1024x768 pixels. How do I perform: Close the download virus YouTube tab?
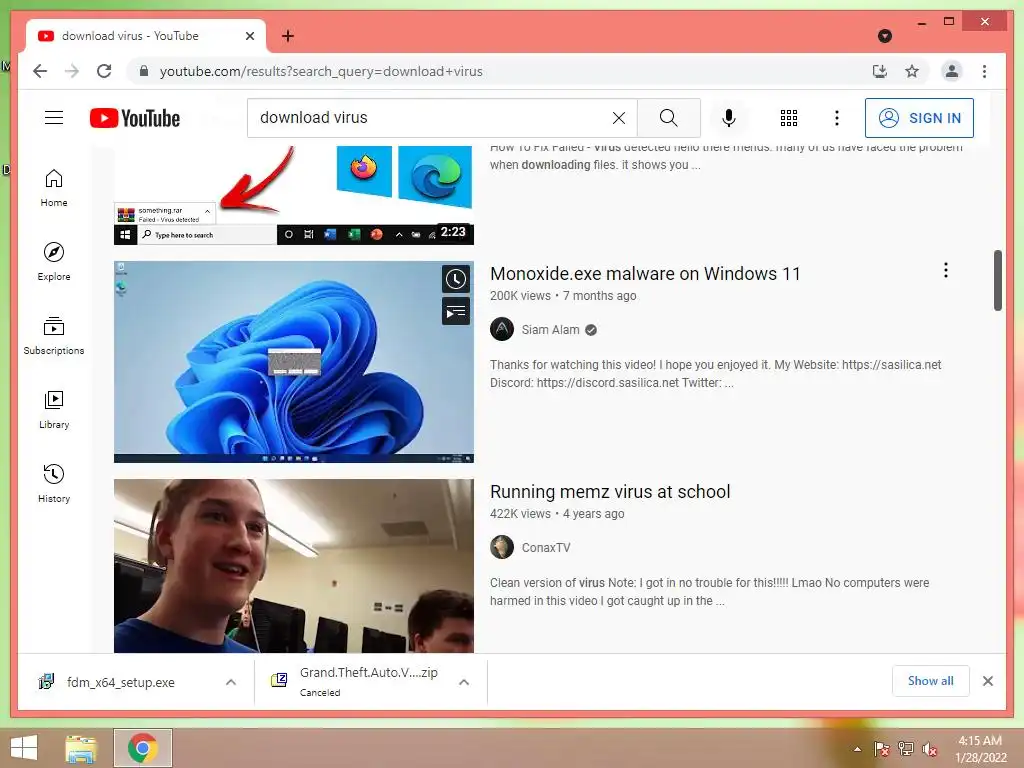pyautogui.click(x=249, y=36)
